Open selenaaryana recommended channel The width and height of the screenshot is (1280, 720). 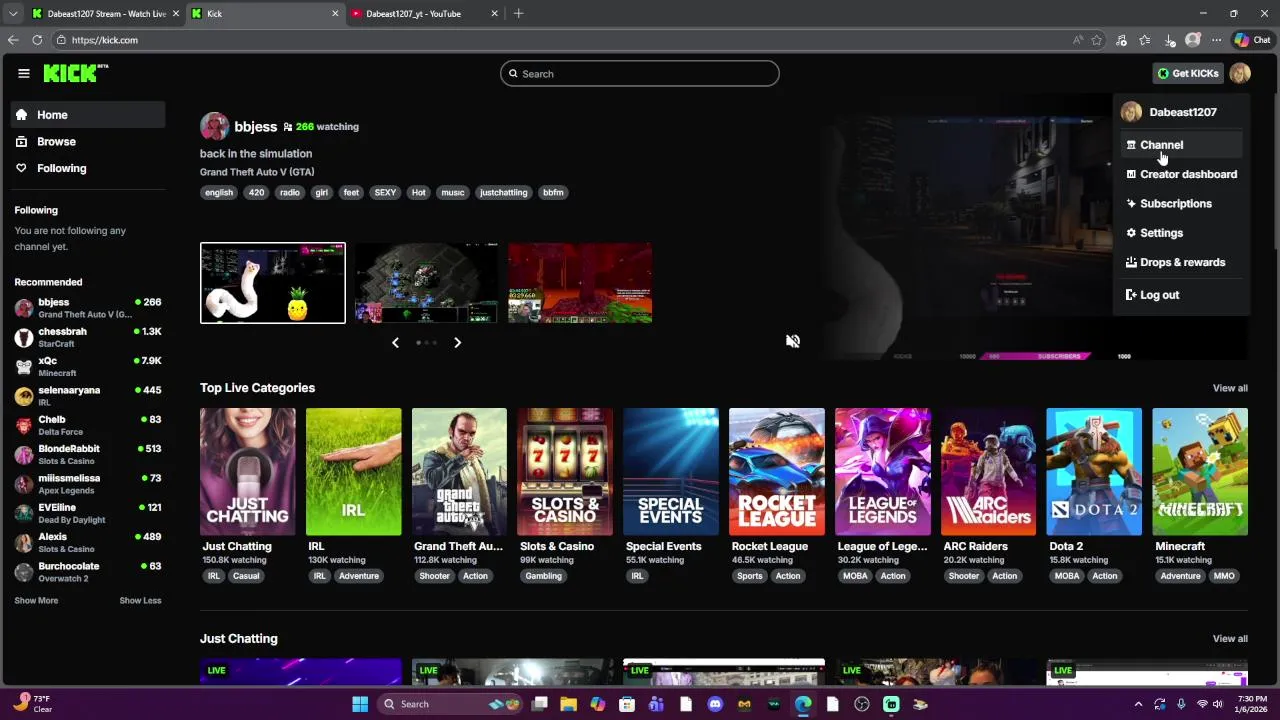point(88,396)
